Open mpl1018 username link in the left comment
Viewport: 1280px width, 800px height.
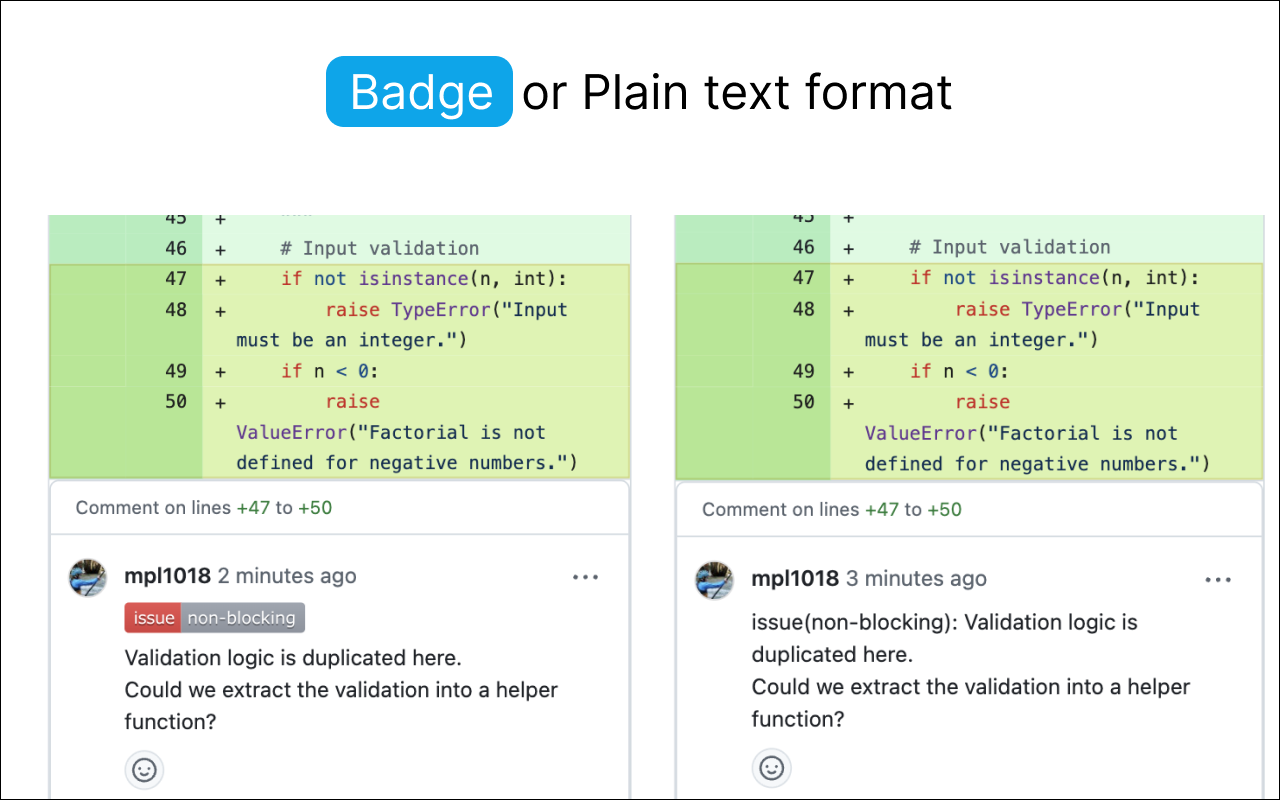168,576
